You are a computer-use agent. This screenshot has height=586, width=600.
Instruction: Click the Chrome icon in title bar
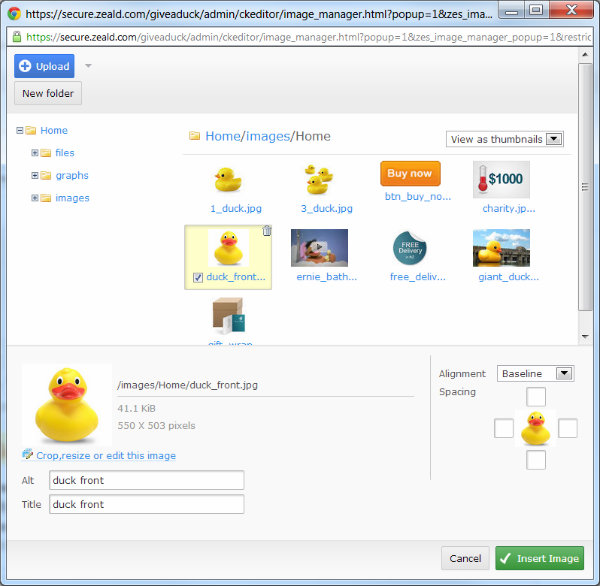[15, 14]
